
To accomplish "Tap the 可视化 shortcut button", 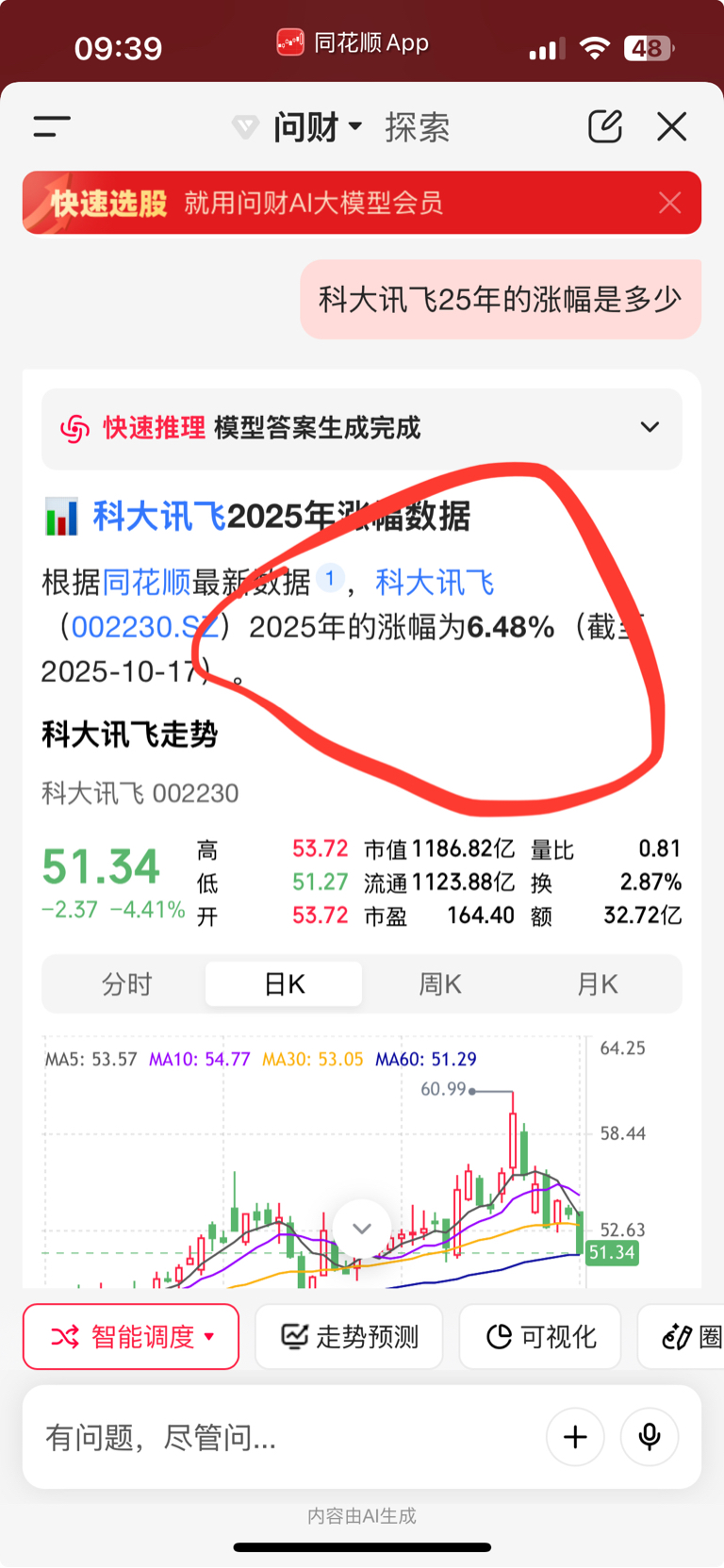I will (541, 1337).
